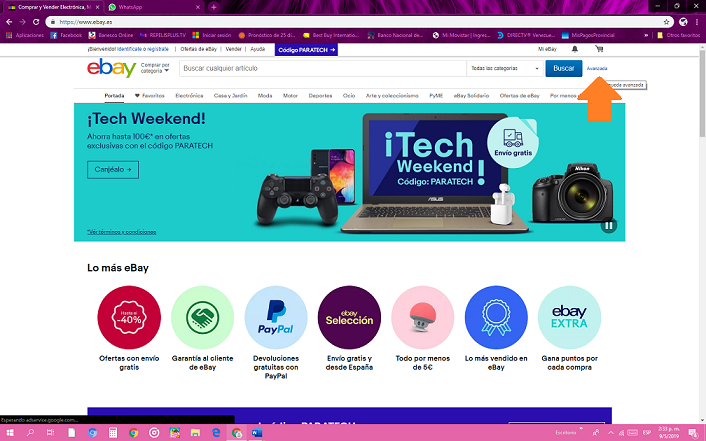The image size is (706, 441).
Task: Open Deportes category tab
Action: 320,95
